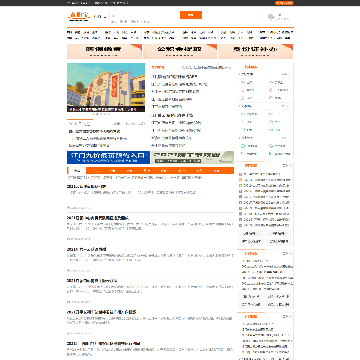Open the blue vaccine appointment banner ad
Screen dimensions: 360x360
click(108, 157)
